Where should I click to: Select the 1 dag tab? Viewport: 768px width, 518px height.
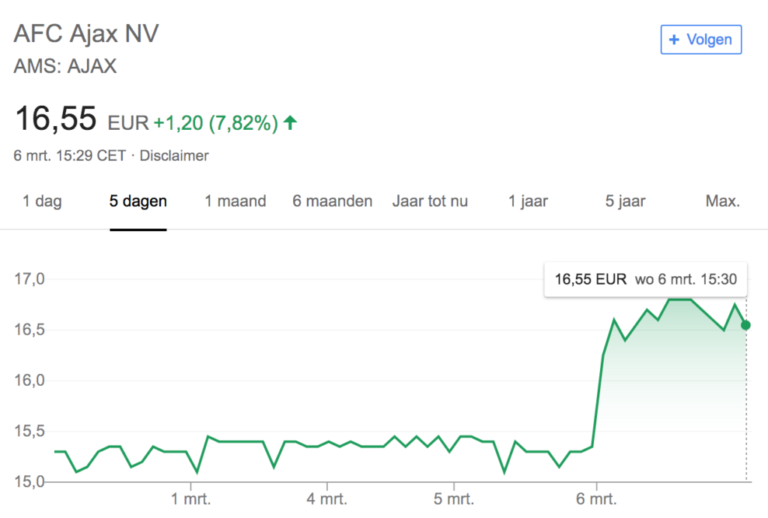tap(42, 201)
